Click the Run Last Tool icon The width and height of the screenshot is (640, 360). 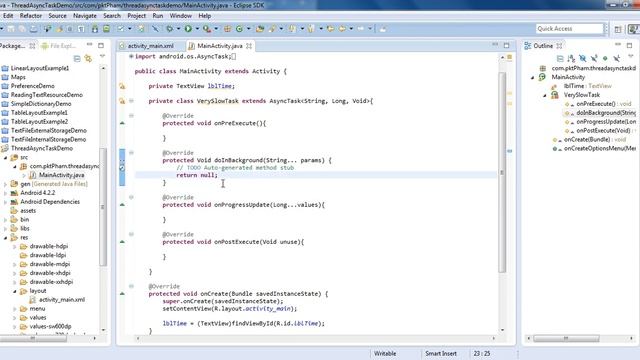coord(207,29)
